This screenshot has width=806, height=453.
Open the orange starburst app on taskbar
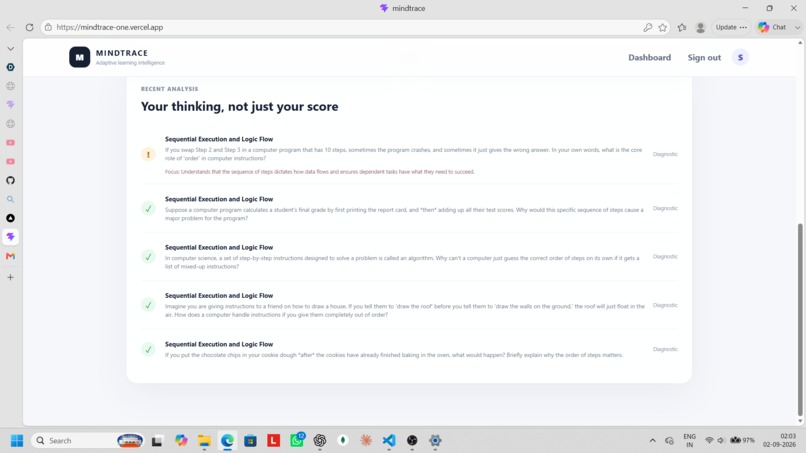pos(366,441)
